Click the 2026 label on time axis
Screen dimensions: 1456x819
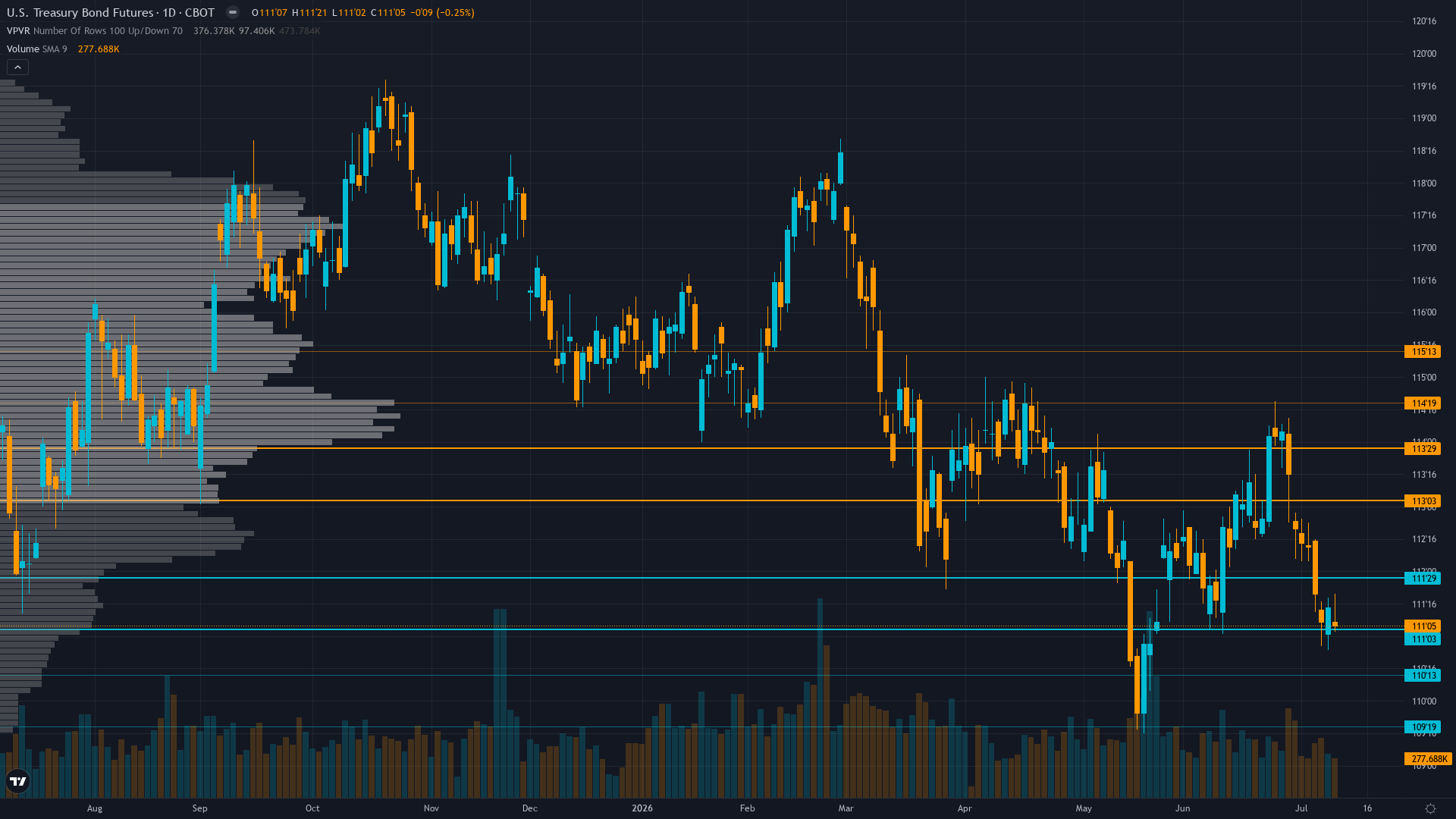point(642,808)
